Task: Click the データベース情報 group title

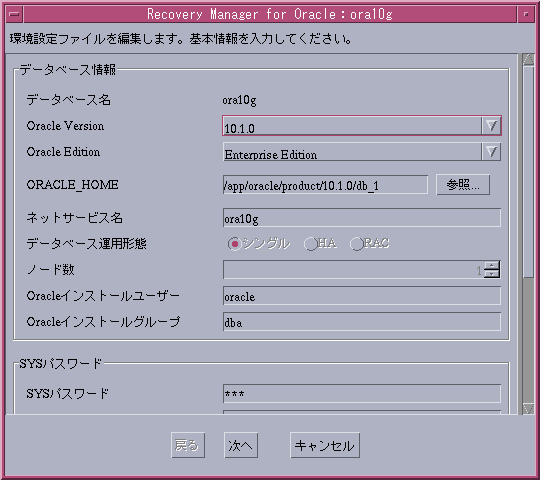Action: pos(68,70)
